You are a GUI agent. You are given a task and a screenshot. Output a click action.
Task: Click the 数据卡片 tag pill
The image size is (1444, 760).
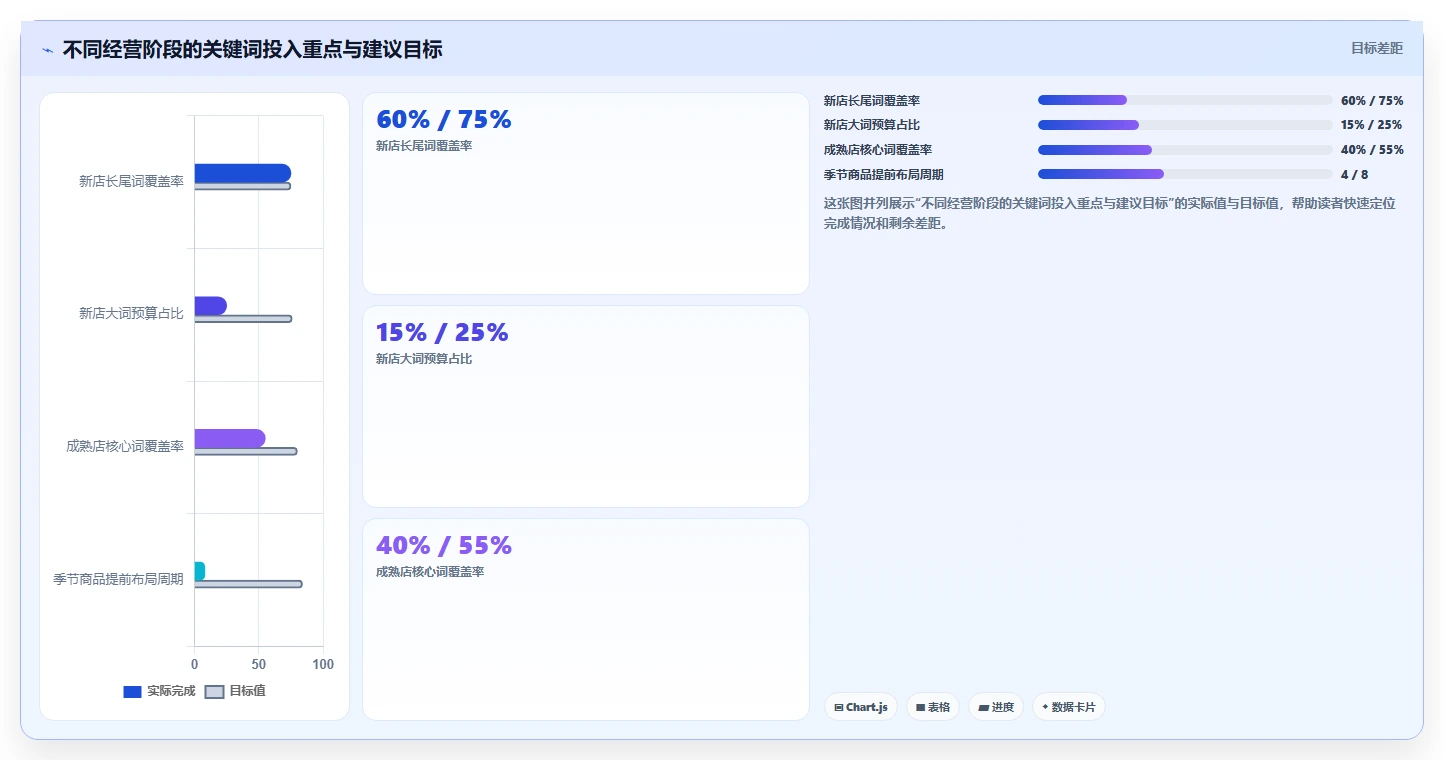[1069, 707]
